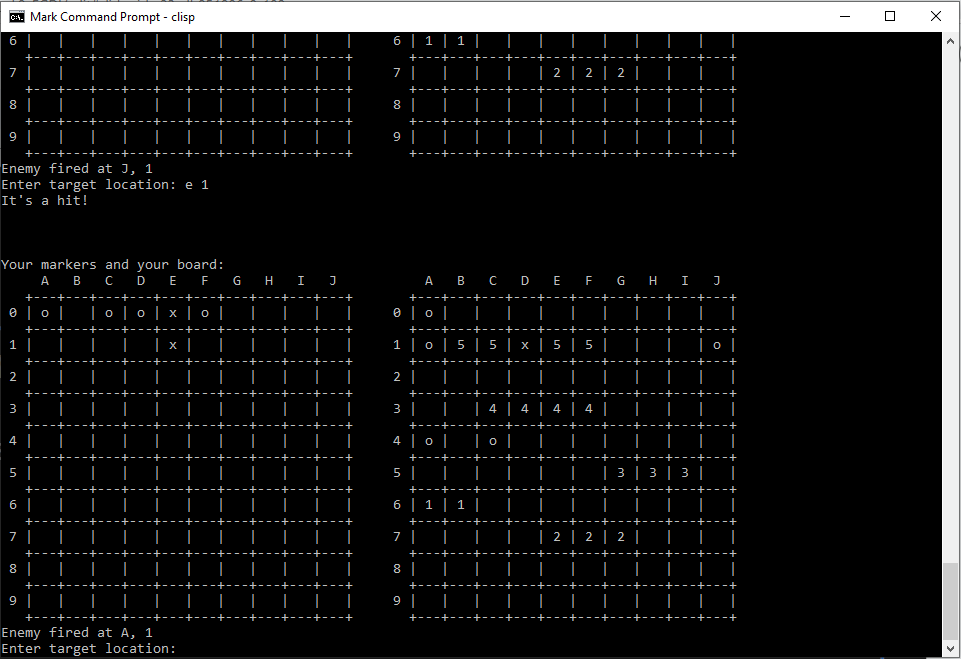The height and width of the screenshot is (659, 961).
Task: Maximize the Mark Command Prompt window
Action: (890, 17)
